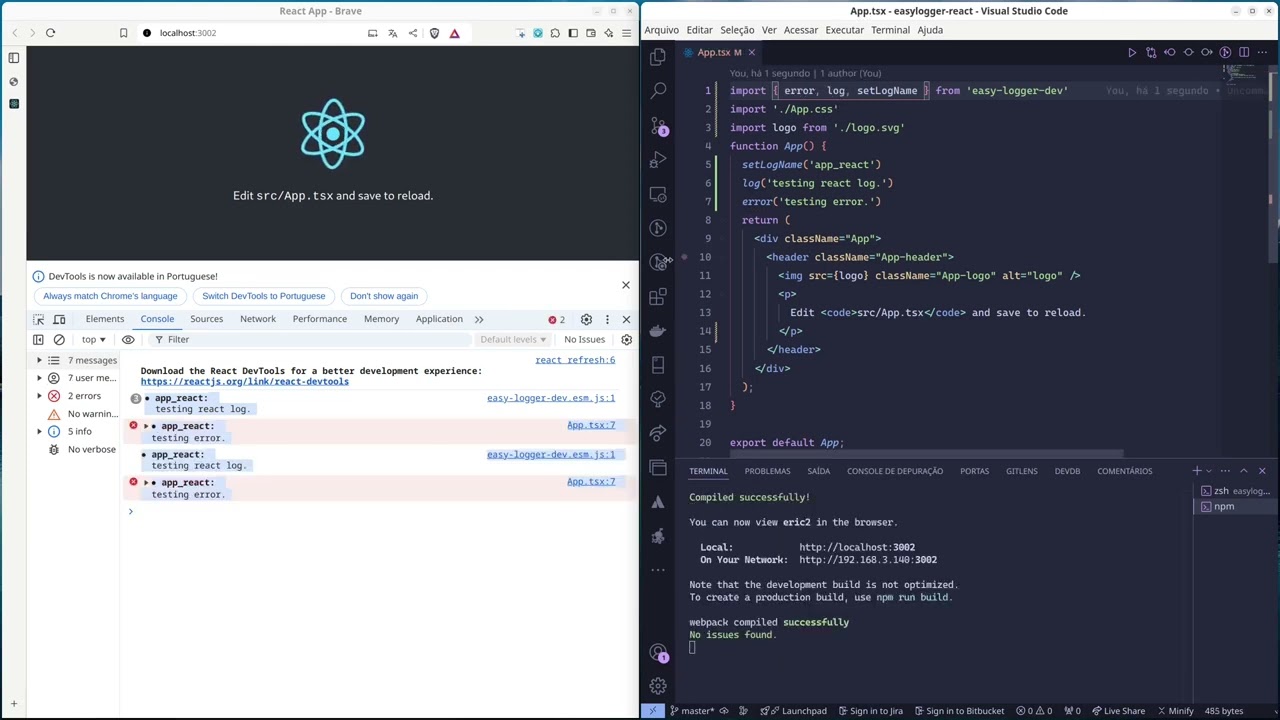The width and height of the screenshot is (1280, 720).
Task: Clear the DevTools console
Action: pyautogui.click(x=59, y=339)
